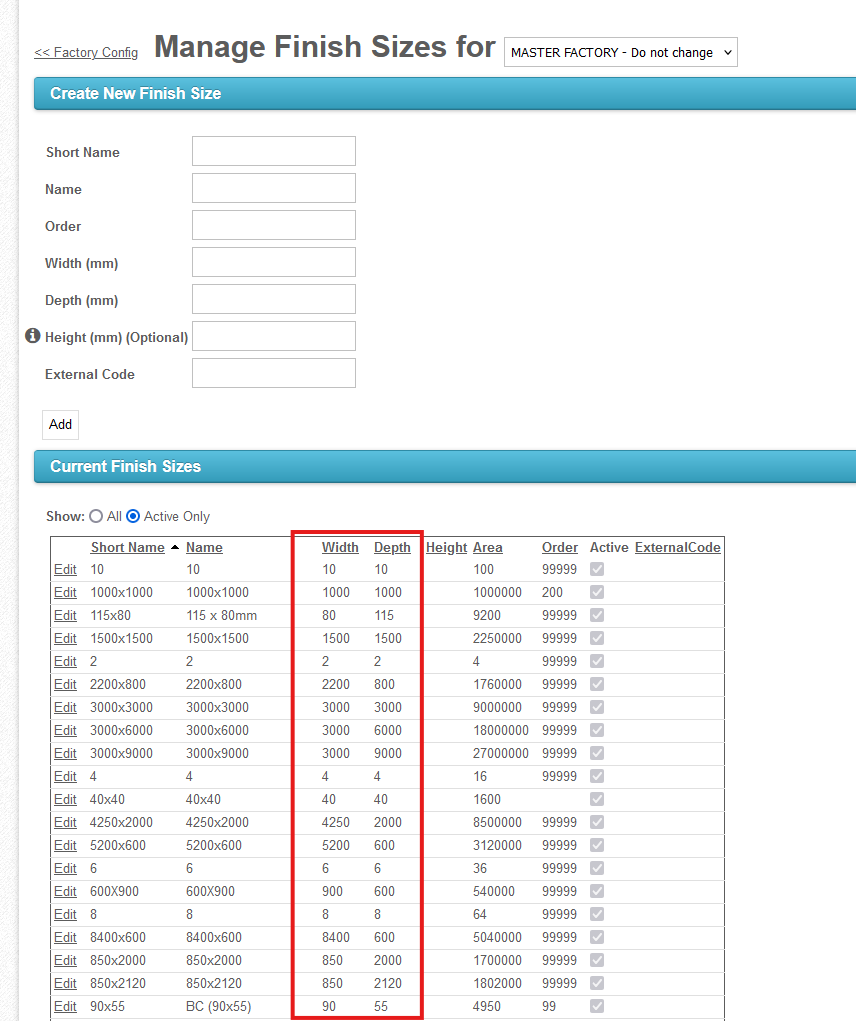This screenshot has height=1021, width=856.
Task: Sort table by Area column header
Action: point(488,548)
